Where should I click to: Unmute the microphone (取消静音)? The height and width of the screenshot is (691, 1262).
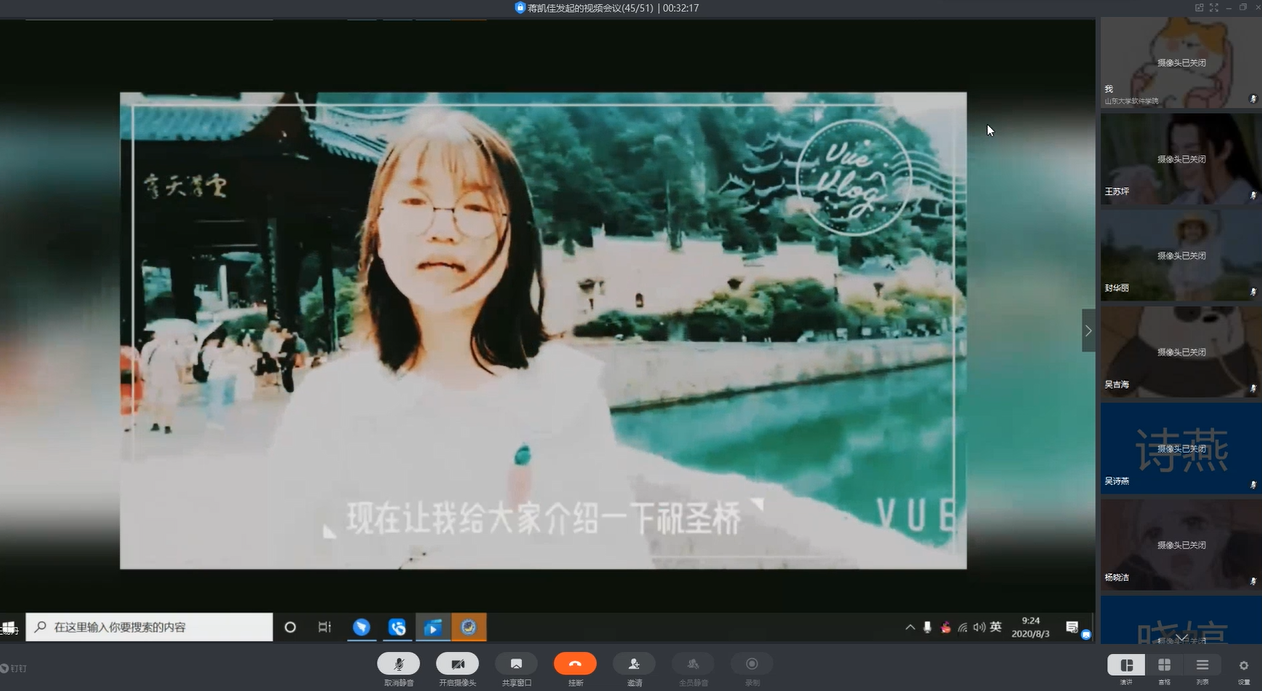(x=398, y=664)
